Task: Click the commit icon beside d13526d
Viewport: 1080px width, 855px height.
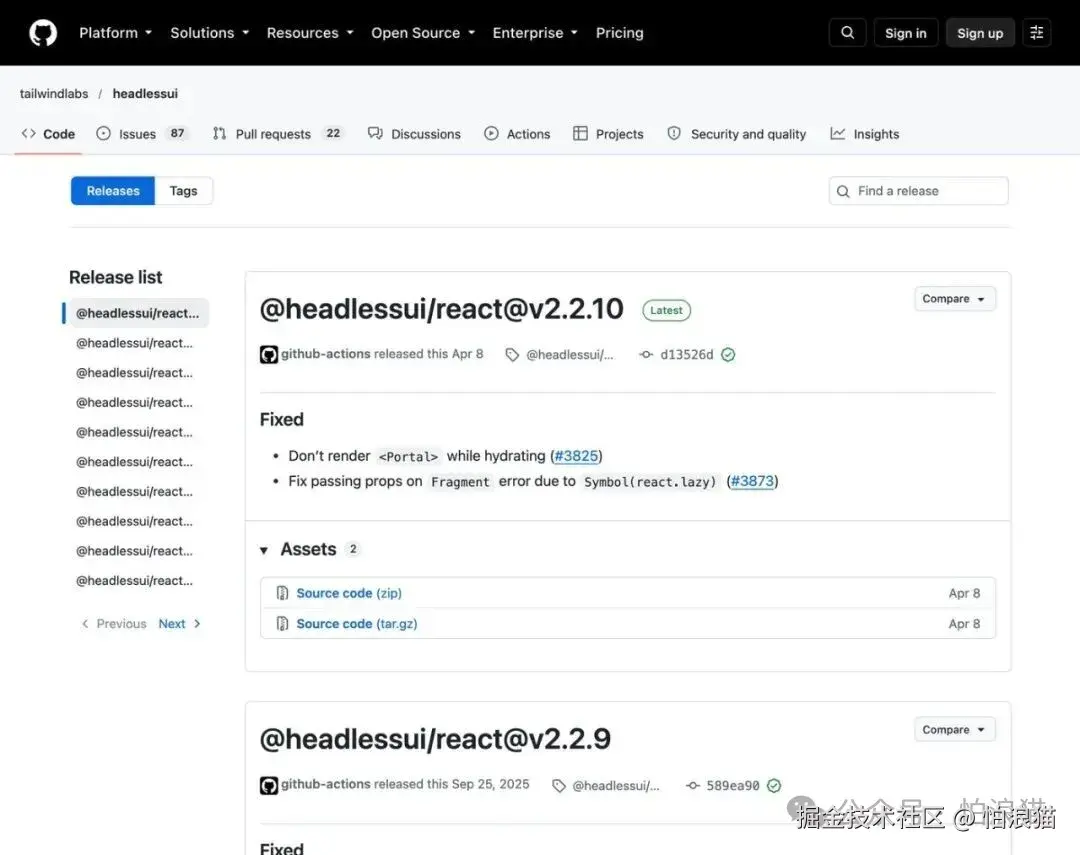Action: [x=646, y=354]
